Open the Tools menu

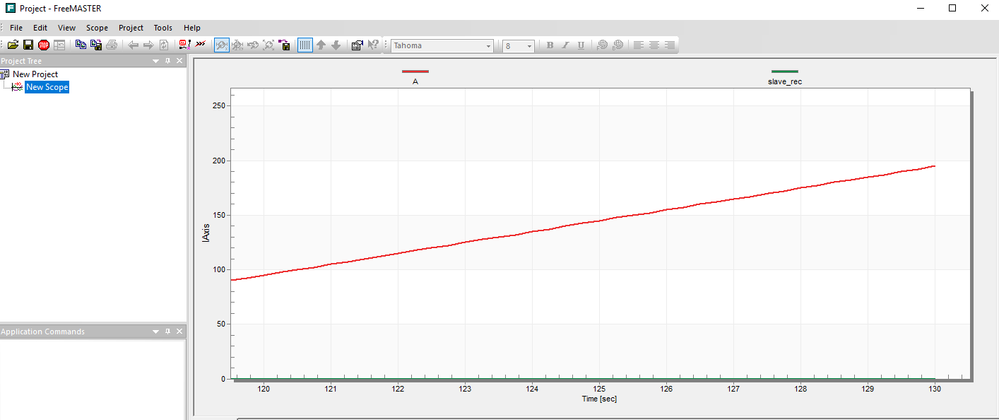(162, 28)
